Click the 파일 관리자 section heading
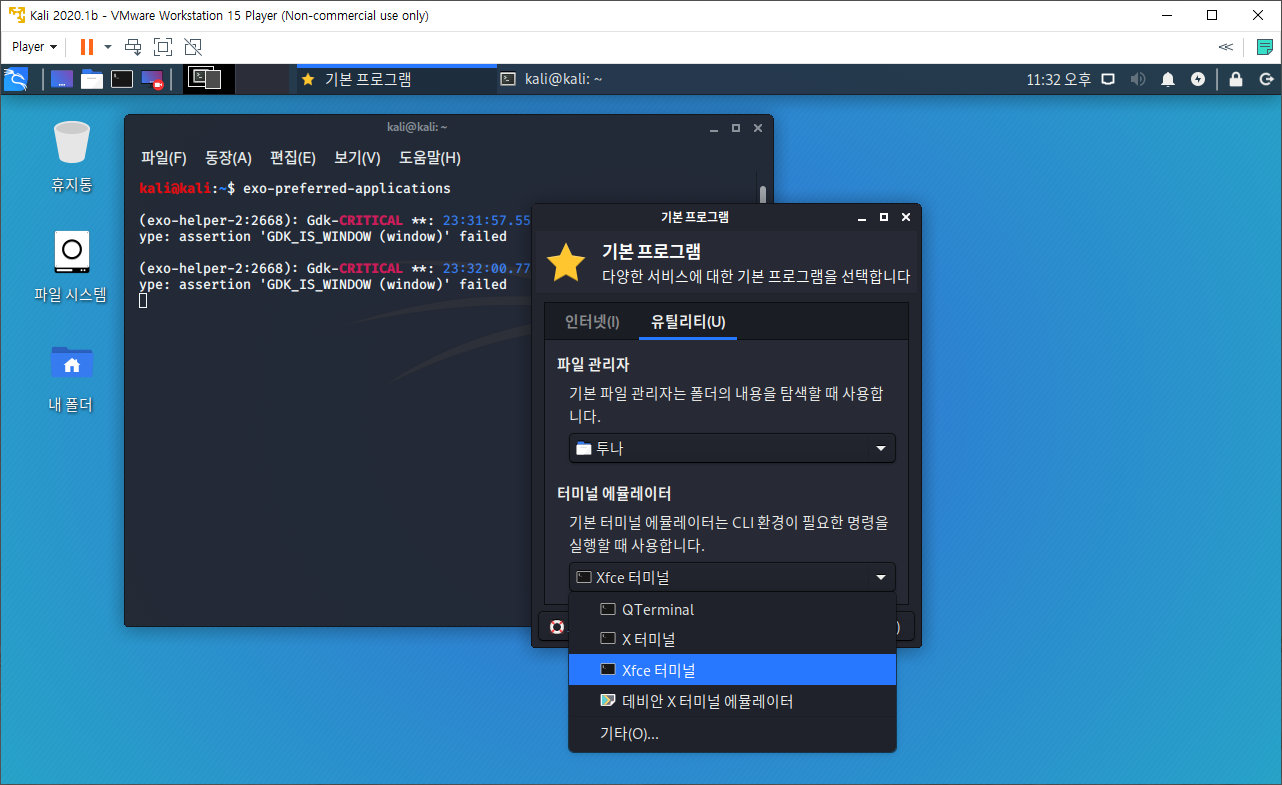The height and width of the screenshot is (785, 1282). pyautogui.click(x=593, y=364)
